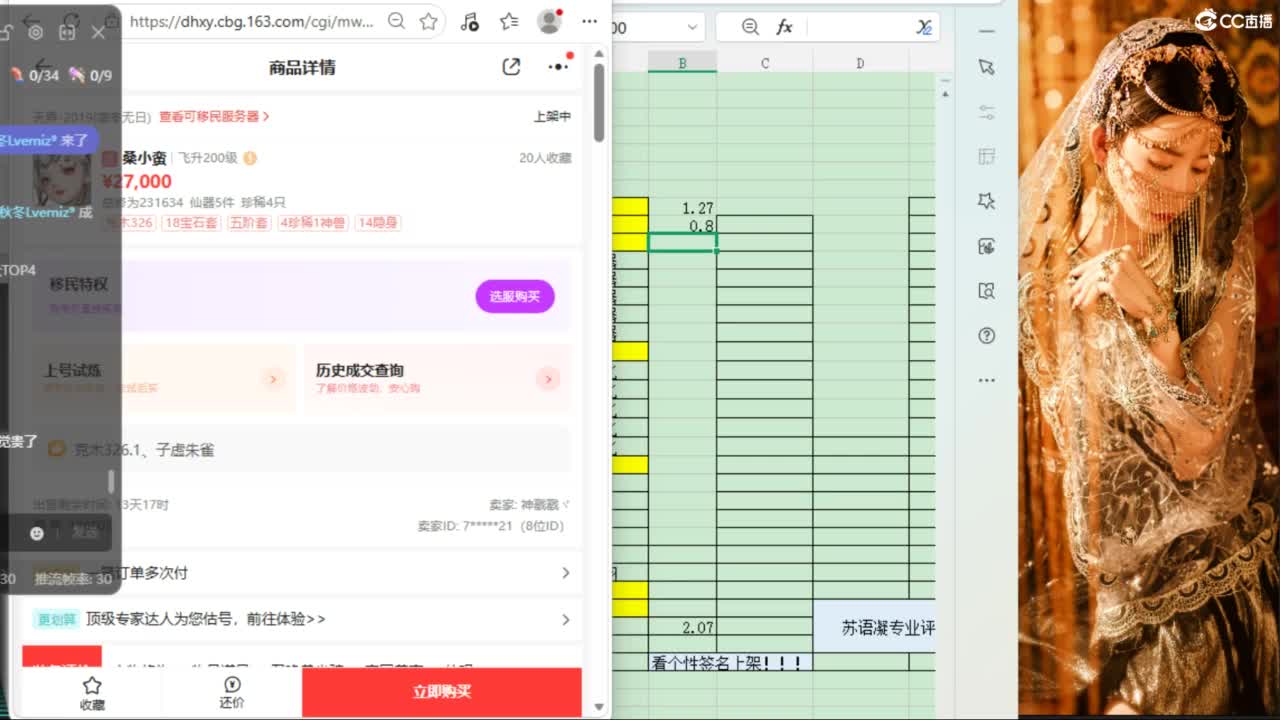Click the character avatar thumbnail
Screen dimensions: 1280x720
62,180
